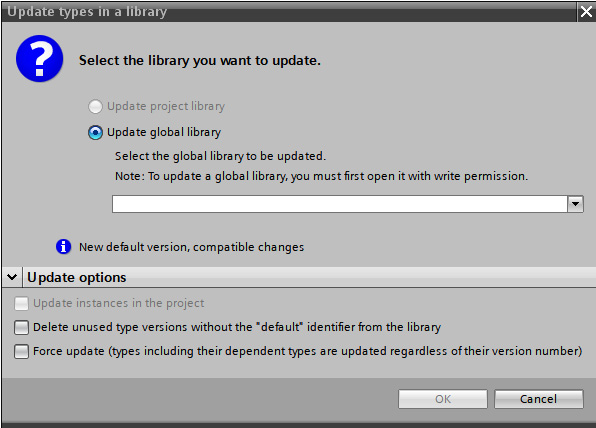
Task: Collapse Update options using the chevron
Action: click(x=12, y=277)
